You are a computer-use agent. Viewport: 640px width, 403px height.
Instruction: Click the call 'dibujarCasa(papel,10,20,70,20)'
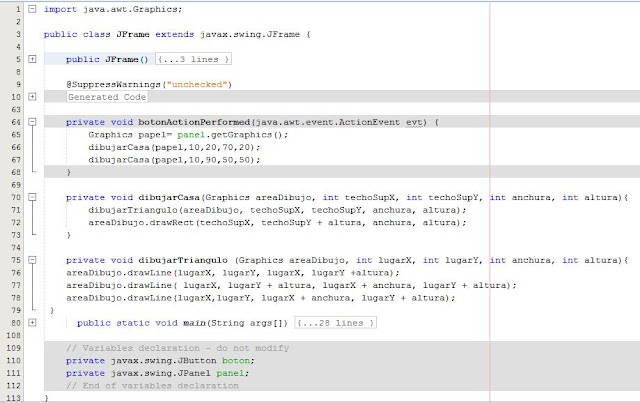click(x=171, y=147)
